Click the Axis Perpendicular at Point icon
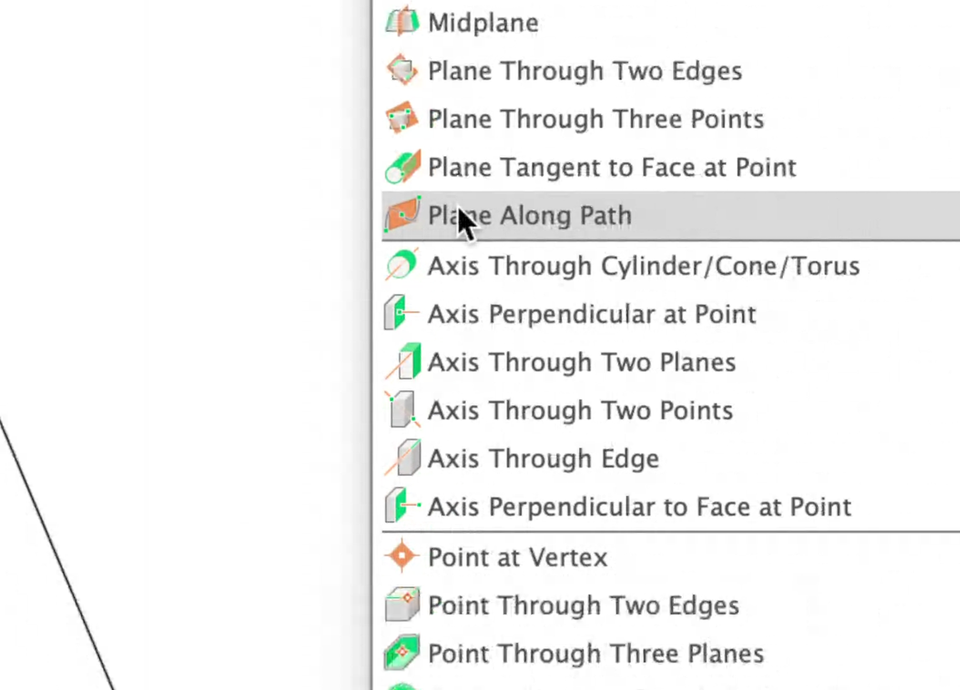Image resolution: width=960 pixels, height=690 pixels. pyautogui.click(x=402, y=314)
